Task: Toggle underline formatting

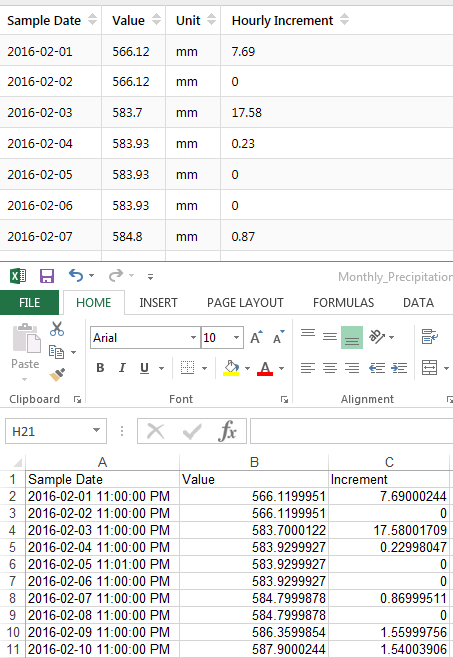Action: click(x=144, y=368)
